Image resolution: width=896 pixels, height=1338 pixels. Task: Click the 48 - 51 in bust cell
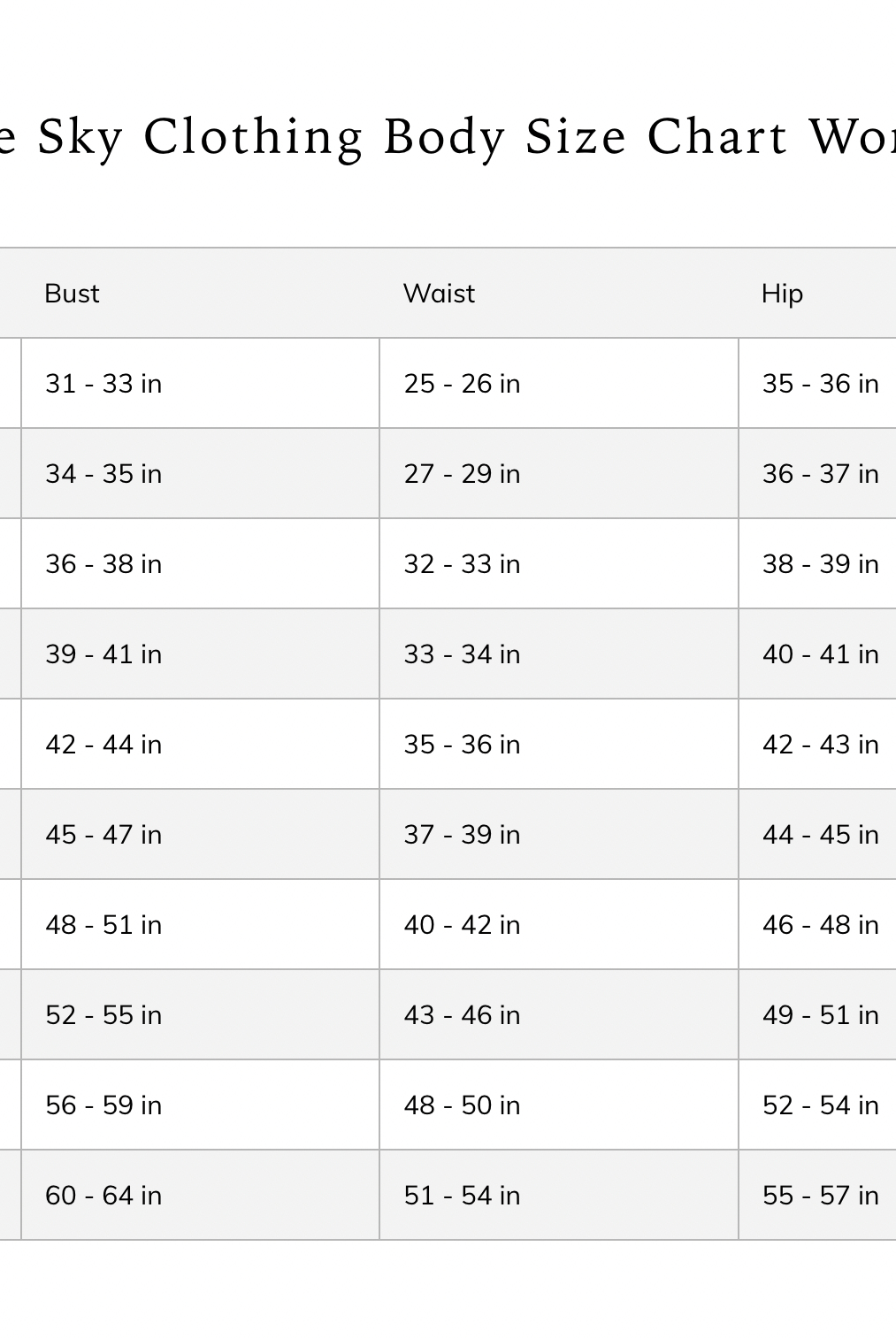pos(103,925)
